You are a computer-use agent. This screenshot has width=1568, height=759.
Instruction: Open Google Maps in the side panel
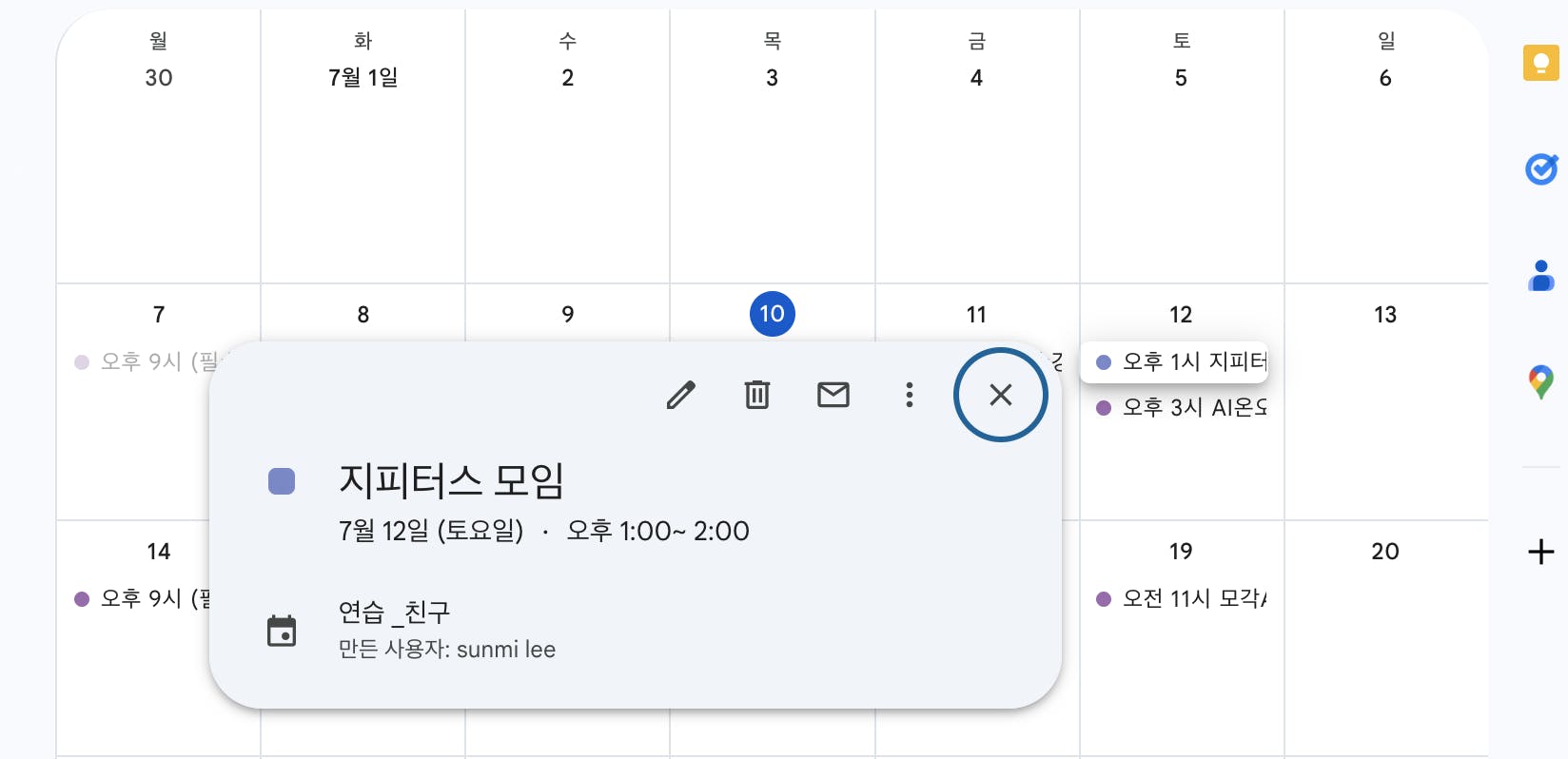(1540, 382)
